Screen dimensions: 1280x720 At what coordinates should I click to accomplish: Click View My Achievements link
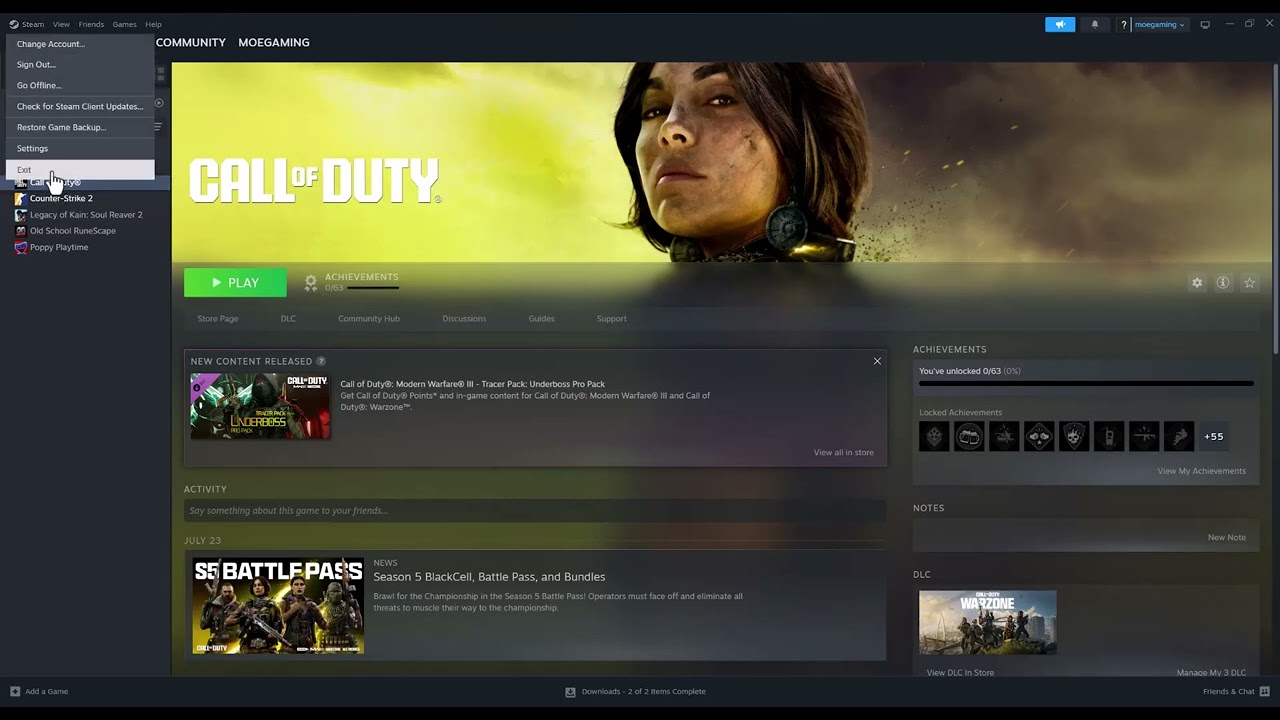coord(1202,471)
